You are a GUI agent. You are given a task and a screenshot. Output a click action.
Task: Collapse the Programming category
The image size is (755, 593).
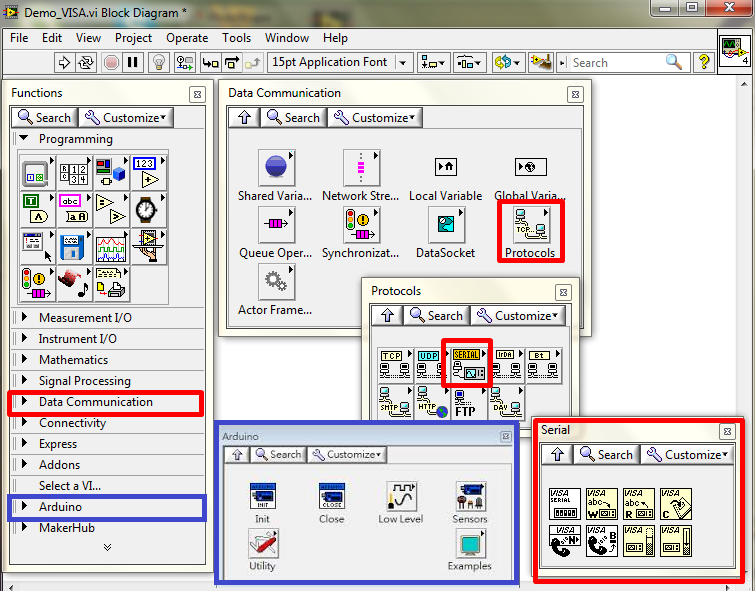24,139
